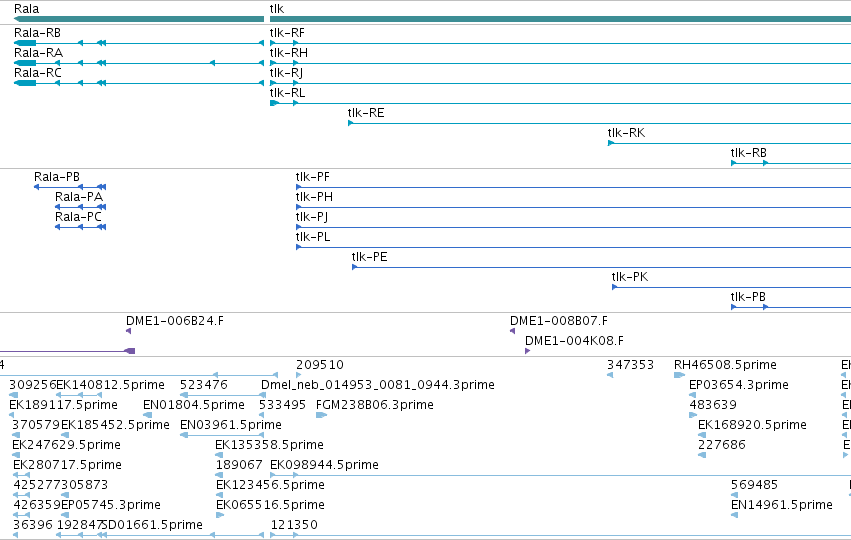
Task: Select the tlk-RL transcript label
Action: click(287, 93)
